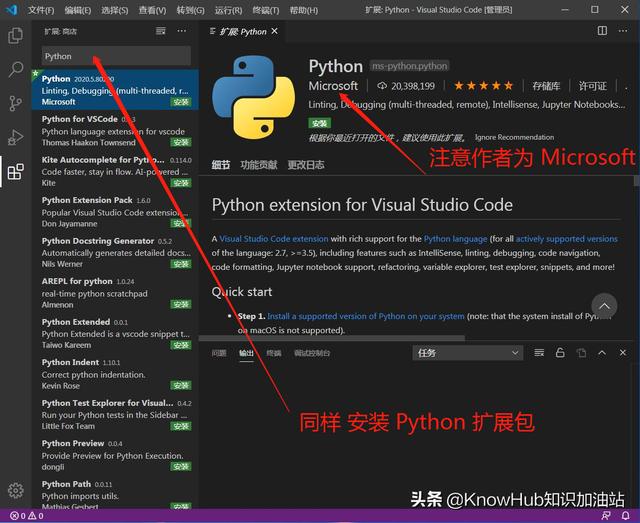Click the filter extensions list icon
The image size is (640, 523).
(x=161, y=31)
